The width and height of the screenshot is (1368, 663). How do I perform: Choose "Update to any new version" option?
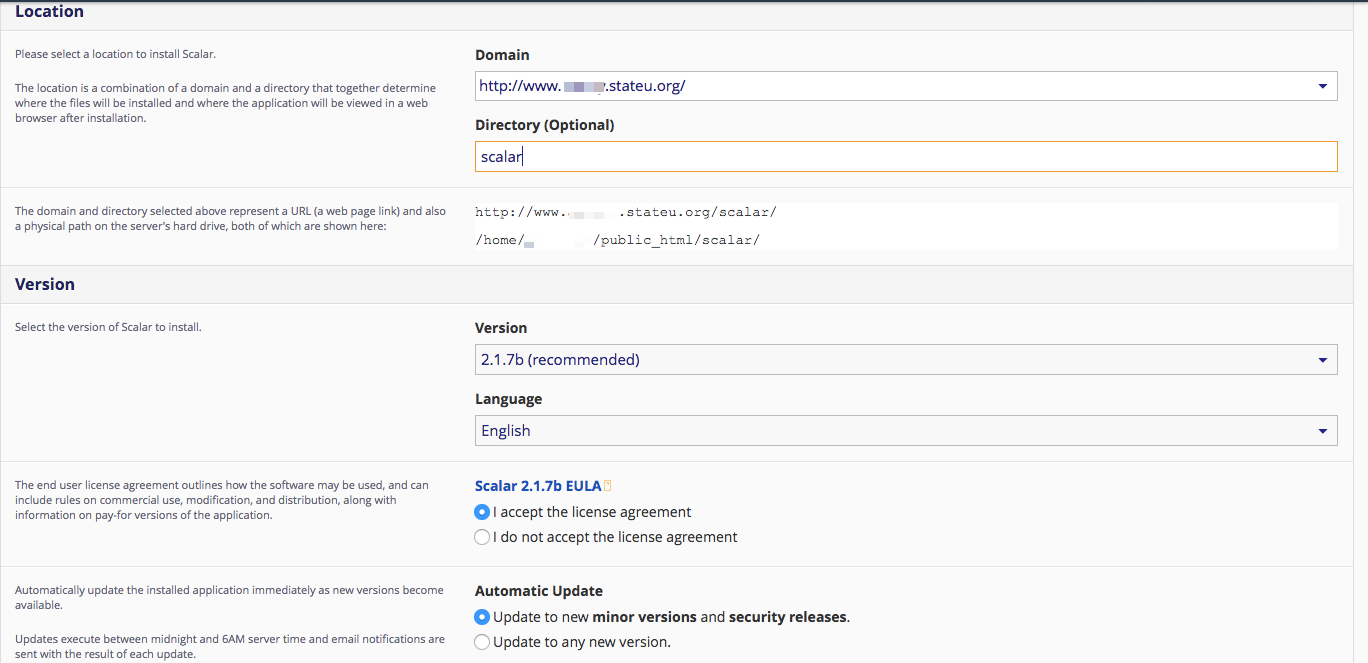(482, 642)
